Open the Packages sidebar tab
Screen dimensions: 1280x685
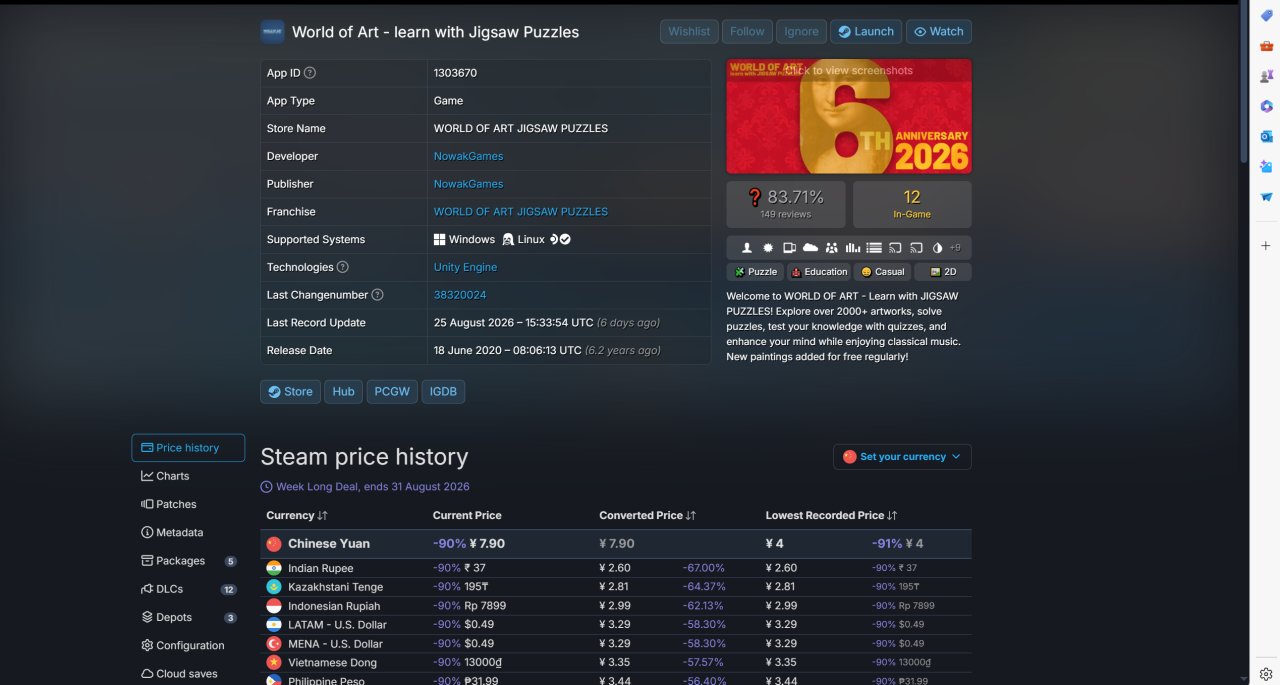click(x=188, y=561)
